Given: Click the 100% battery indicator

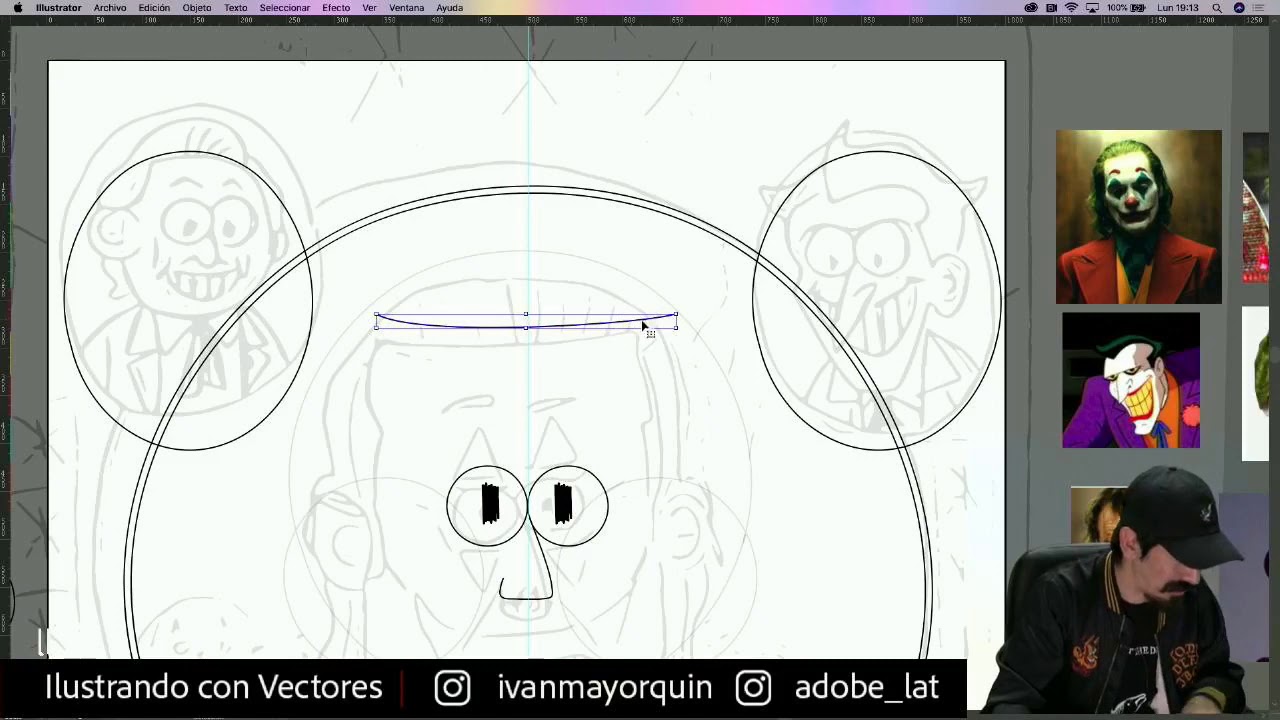Looking at the screenshot, I should (x=1126, y=7).
